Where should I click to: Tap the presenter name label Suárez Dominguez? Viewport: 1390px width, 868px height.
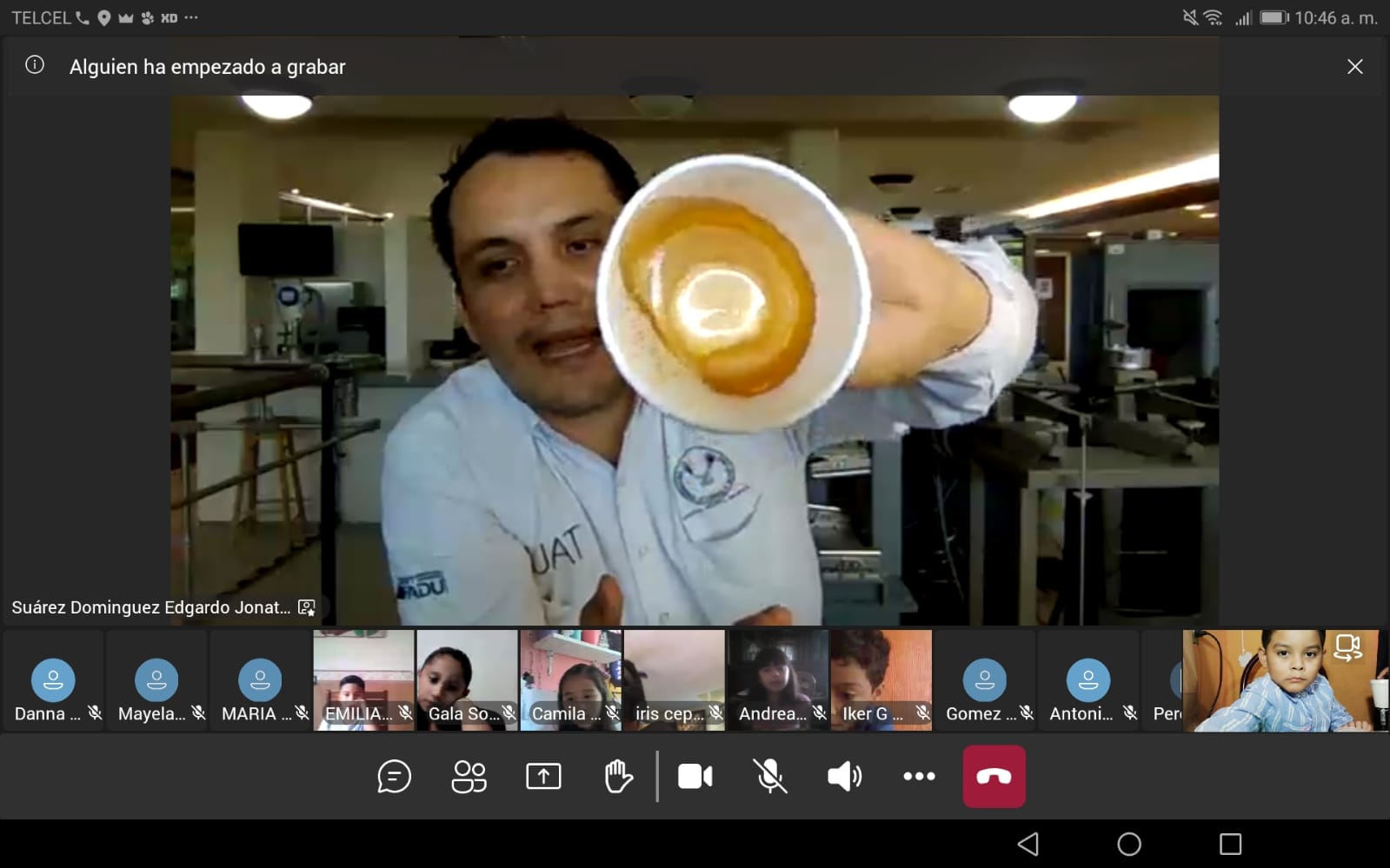pyautogui.click(x=151, y=607)
